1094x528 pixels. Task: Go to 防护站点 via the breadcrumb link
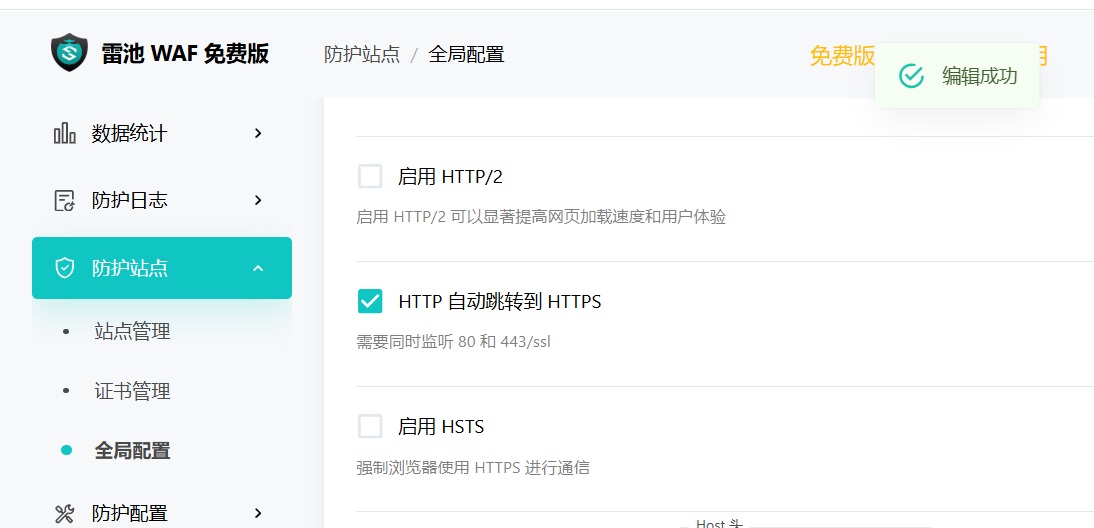click(362, 54)
